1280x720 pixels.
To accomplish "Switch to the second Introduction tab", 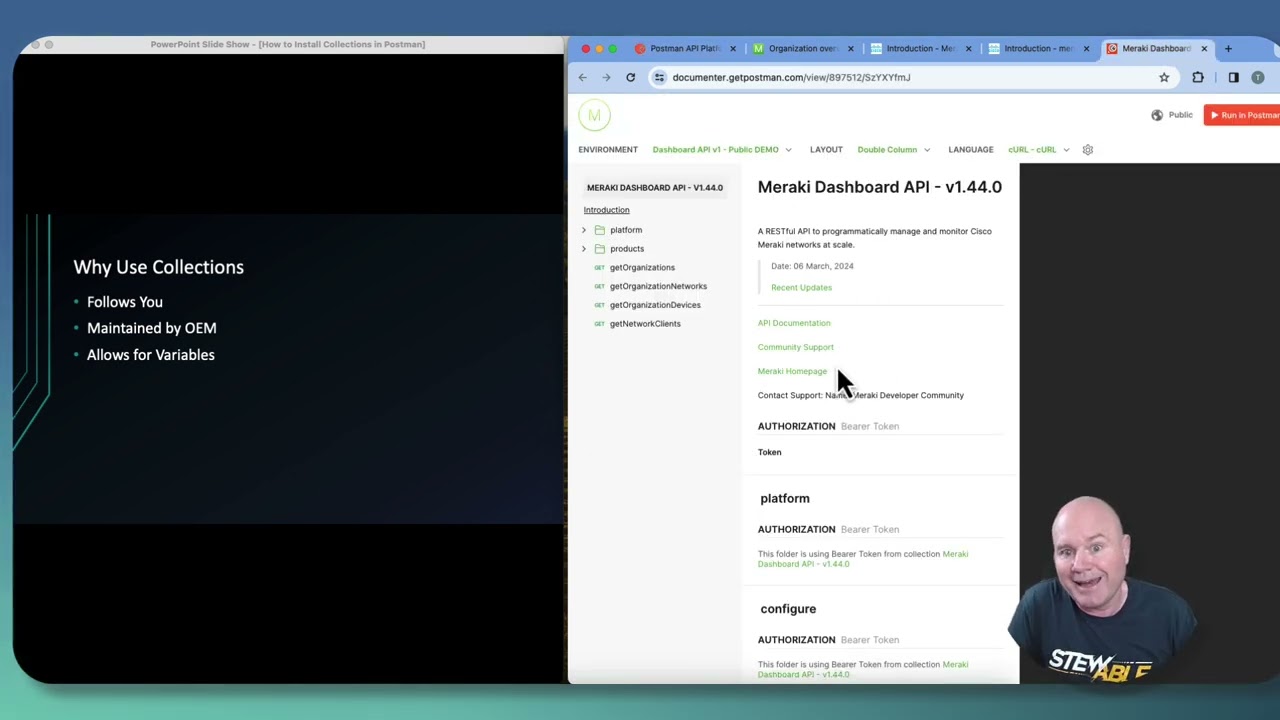I will pos(1038,48).
